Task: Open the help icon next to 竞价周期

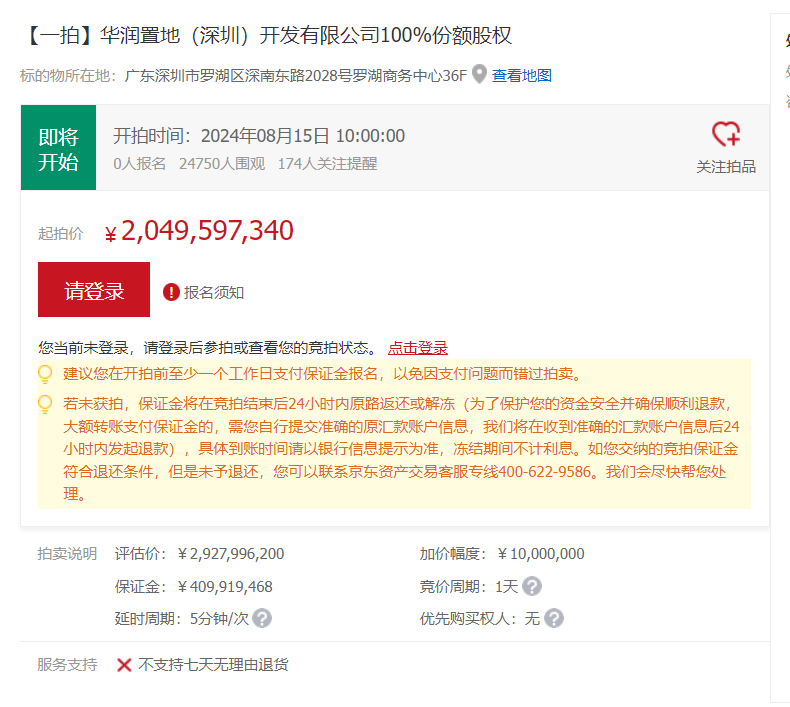Action: click(x=532, y=587)
